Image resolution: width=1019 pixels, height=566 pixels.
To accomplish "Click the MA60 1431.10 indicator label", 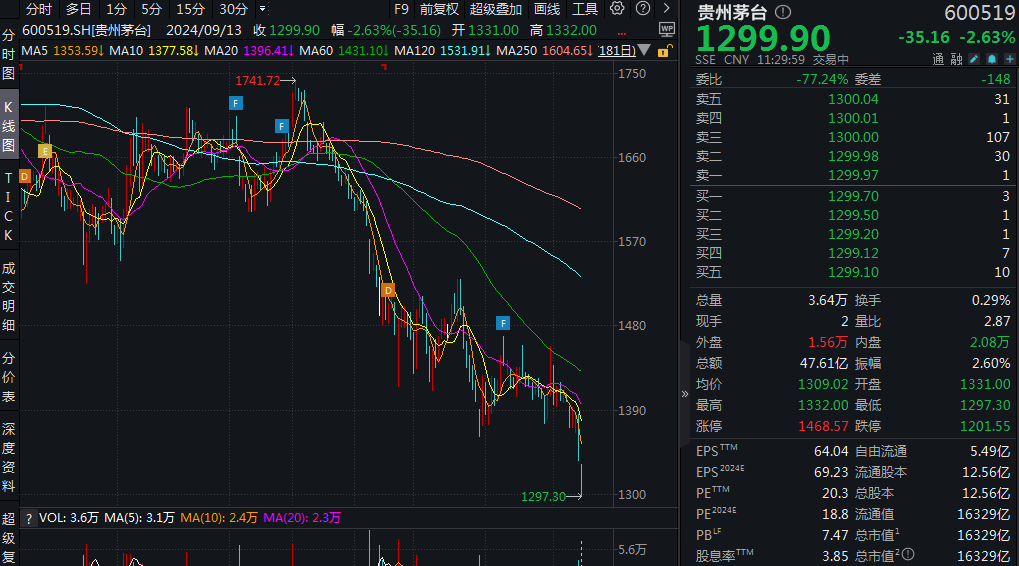I will (x=344, y=50).
